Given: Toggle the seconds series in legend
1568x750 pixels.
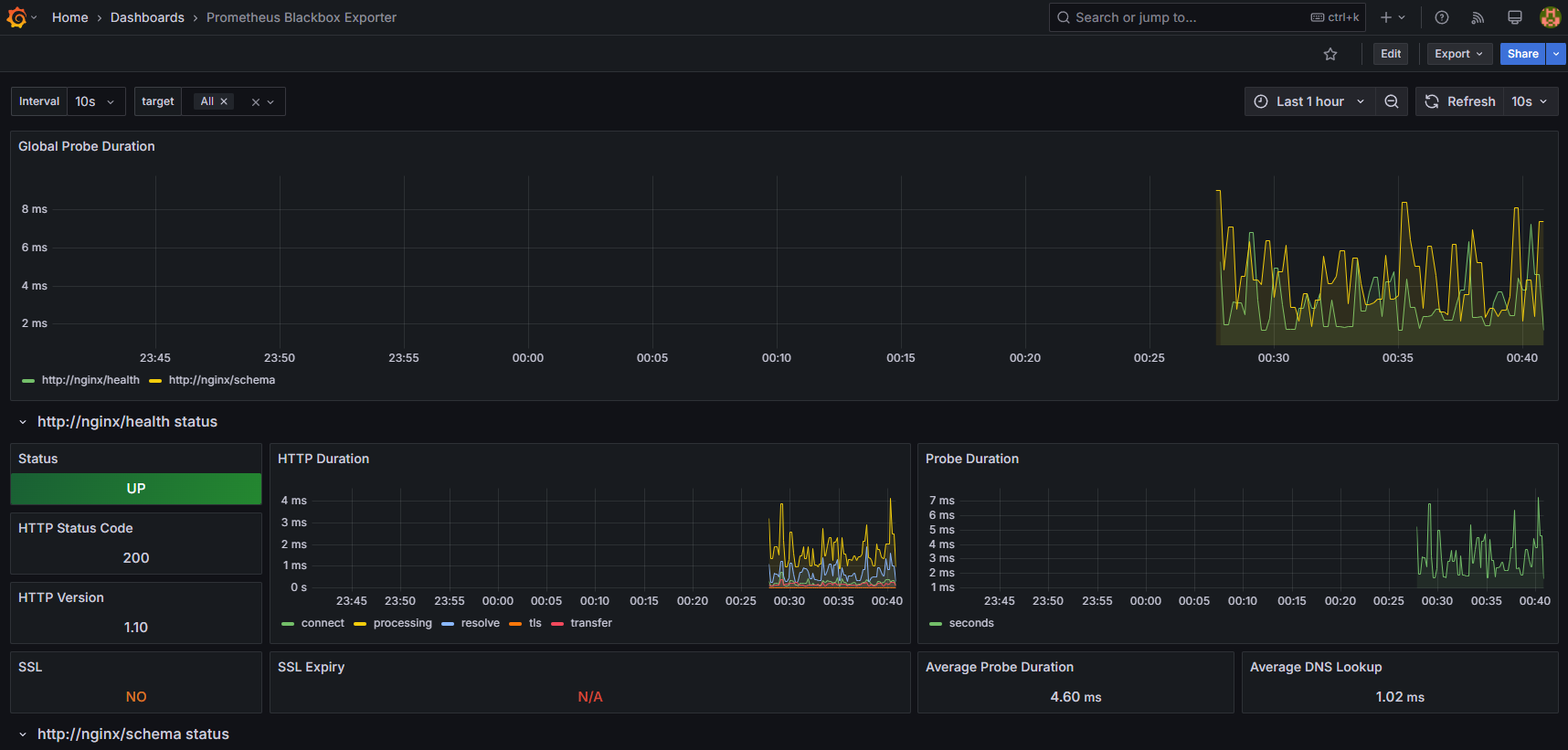Looking at the screenshot, I should coord(971,623).
